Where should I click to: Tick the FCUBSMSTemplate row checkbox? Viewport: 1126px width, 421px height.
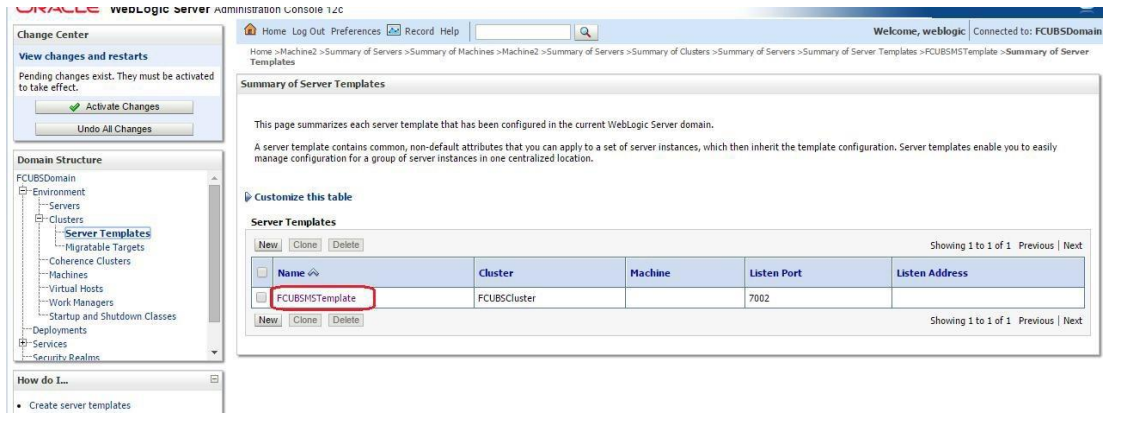(262, 297)
